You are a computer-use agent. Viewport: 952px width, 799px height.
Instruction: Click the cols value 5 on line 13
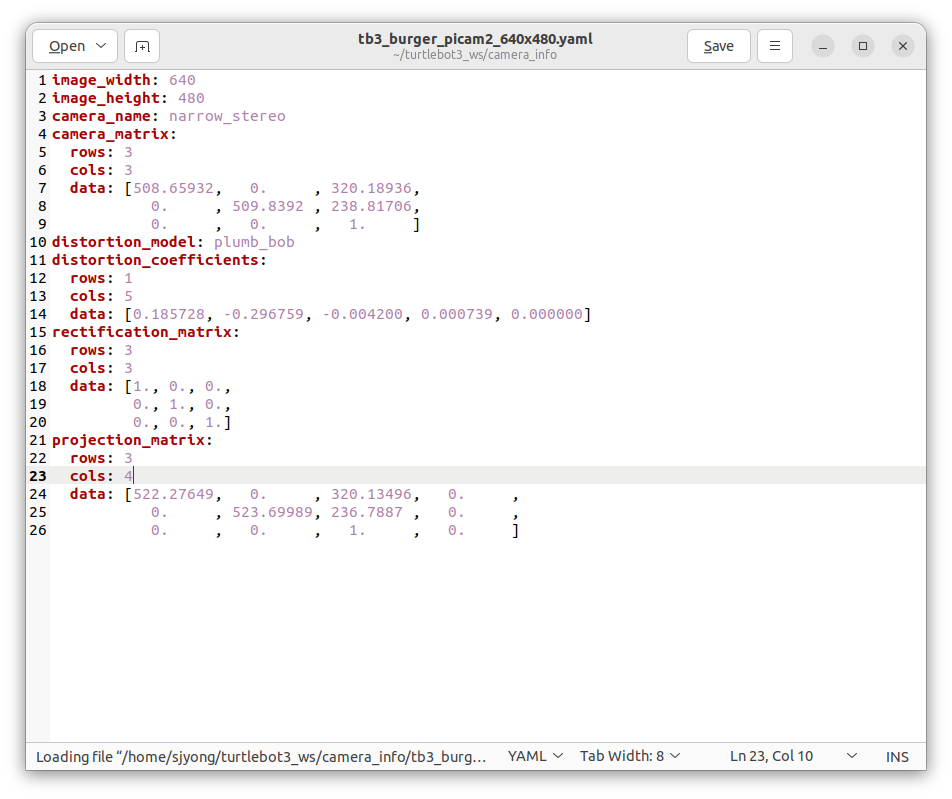[128, 296]
